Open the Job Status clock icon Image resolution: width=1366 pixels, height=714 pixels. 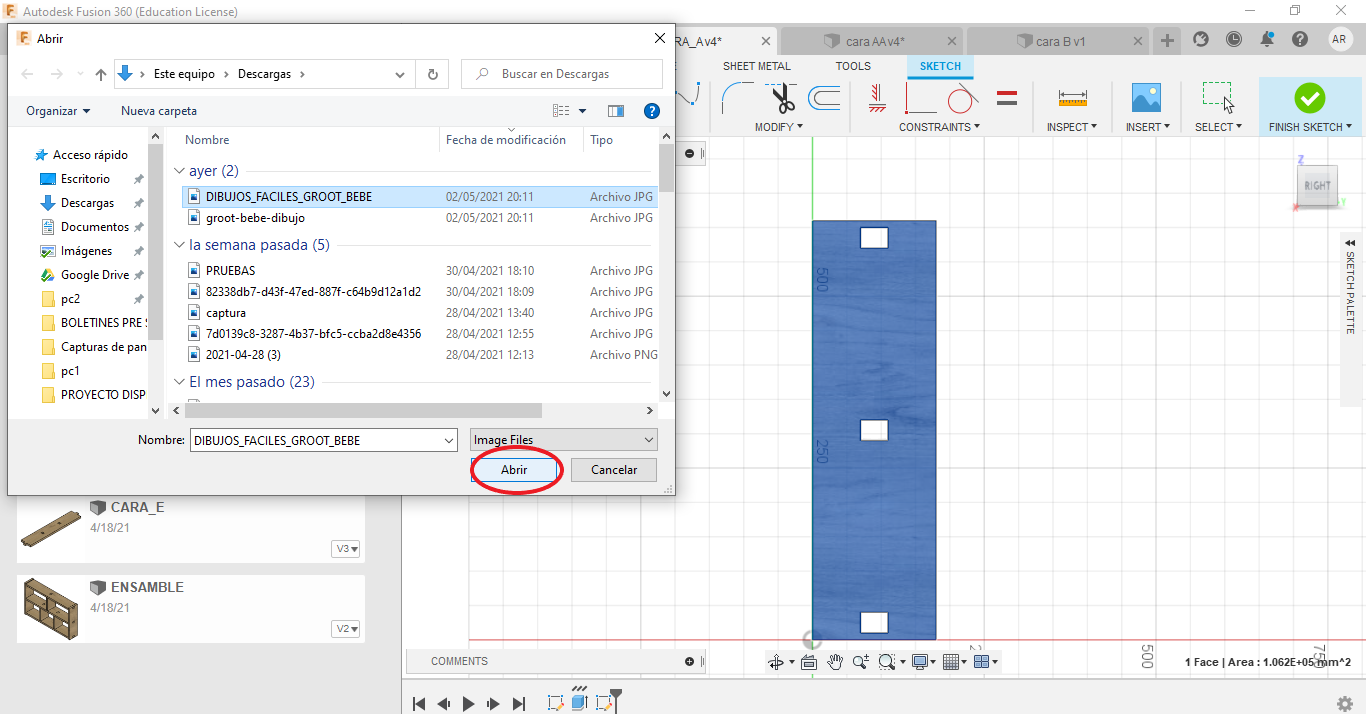pos(1234,40)
